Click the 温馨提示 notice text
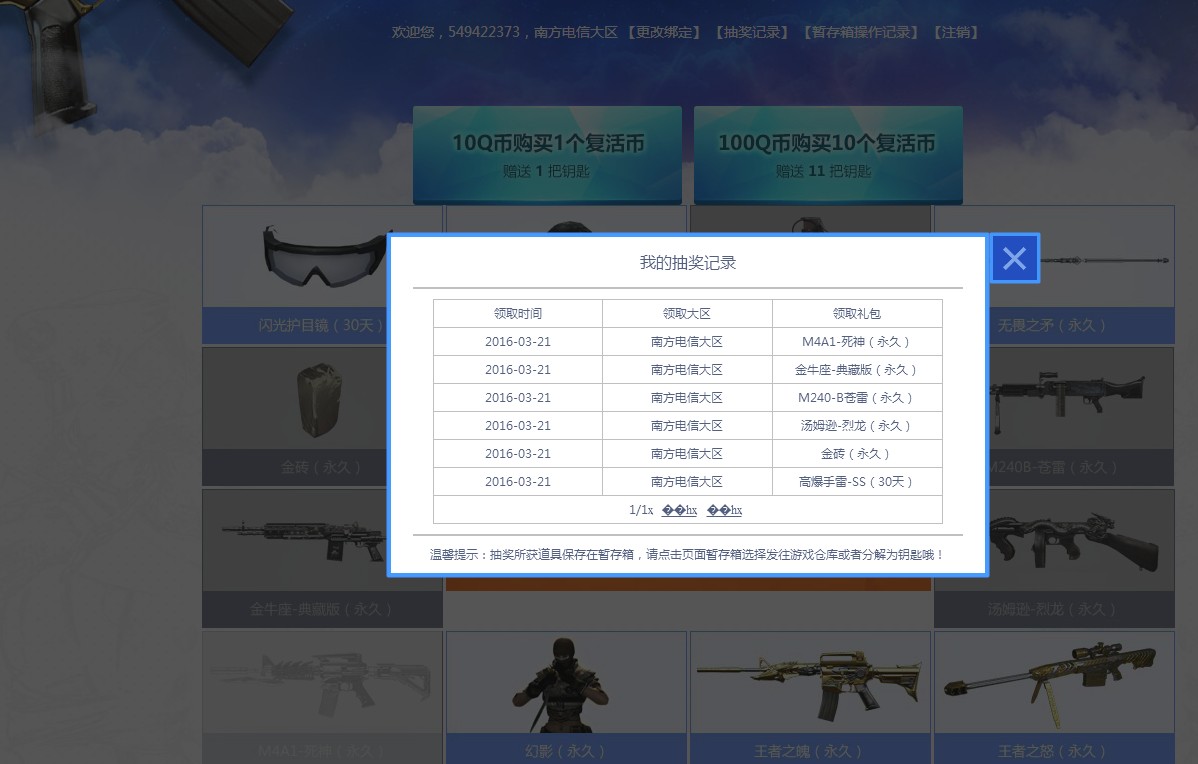 (x=687, y=555)
